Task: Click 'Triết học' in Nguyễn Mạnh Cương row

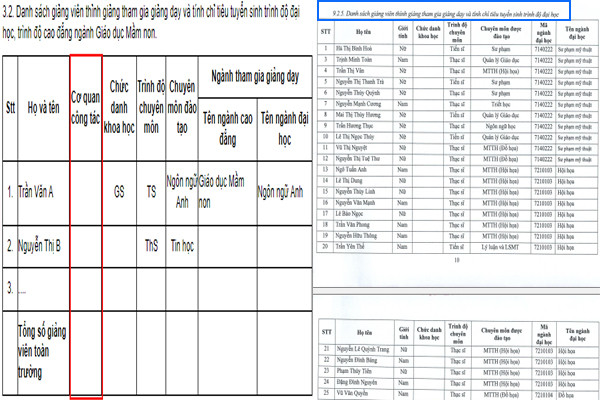Action: 501,104
